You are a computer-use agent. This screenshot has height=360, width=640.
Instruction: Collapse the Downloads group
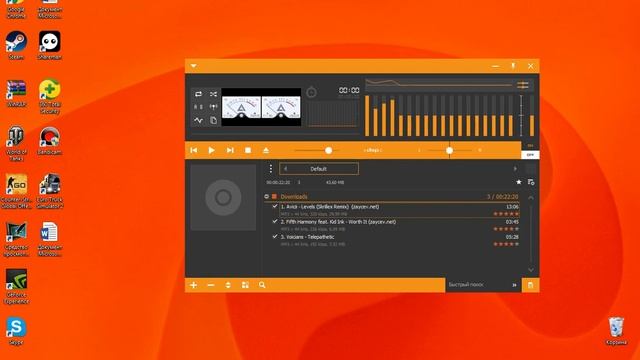[x=267, y=196]
